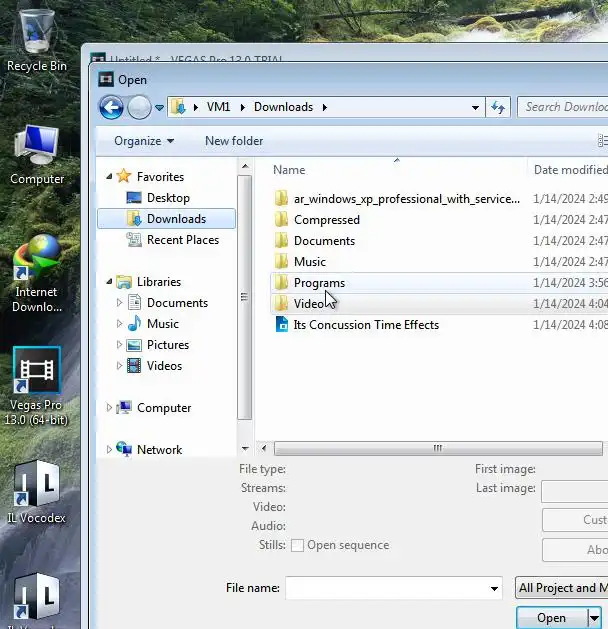The width and height of the screenshot is (608, 629).
Task: Select Its Concussion Time Effects project file
Action: 366,325
